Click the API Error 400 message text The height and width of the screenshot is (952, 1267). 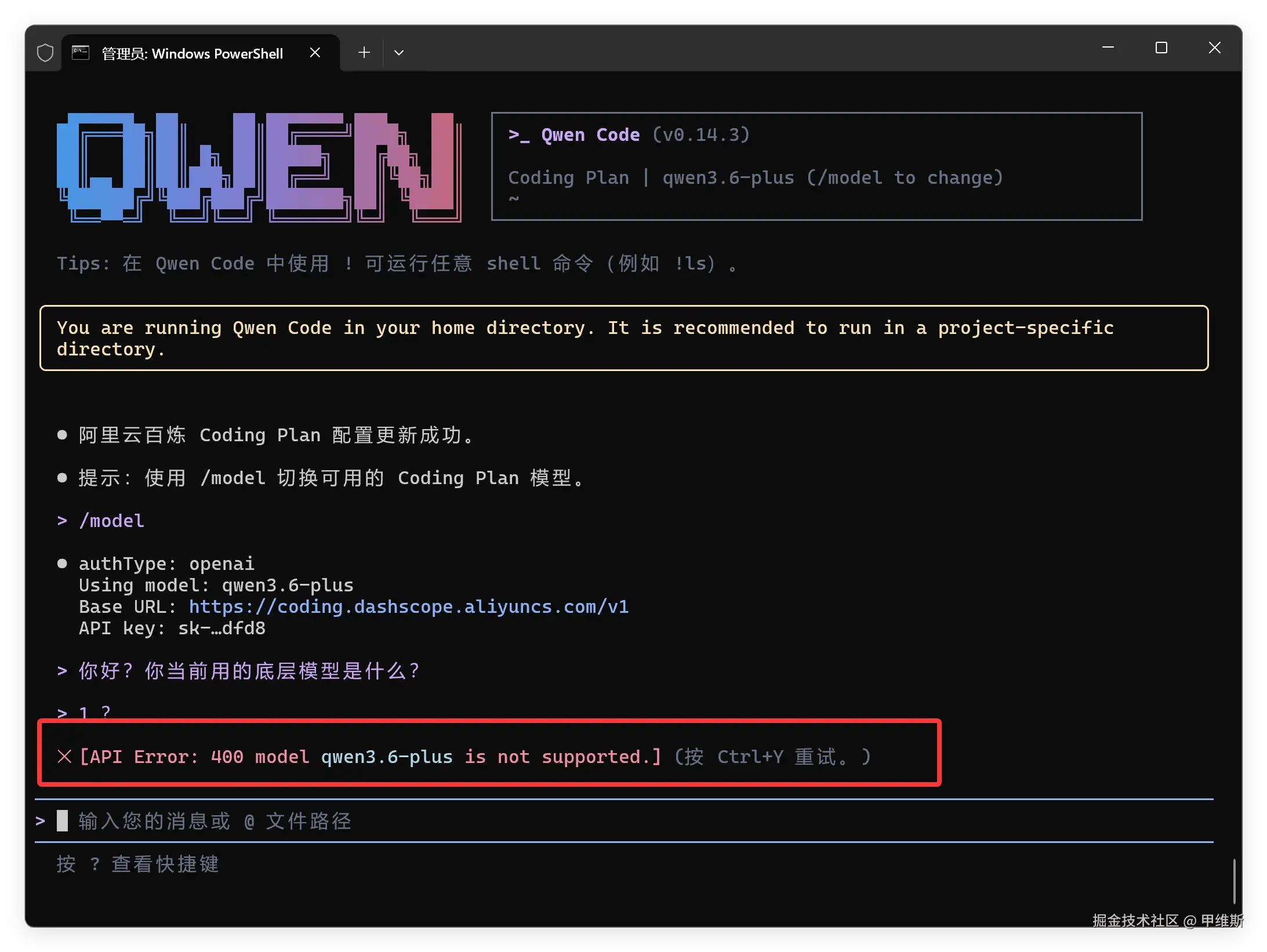click(x=370, y=757)
